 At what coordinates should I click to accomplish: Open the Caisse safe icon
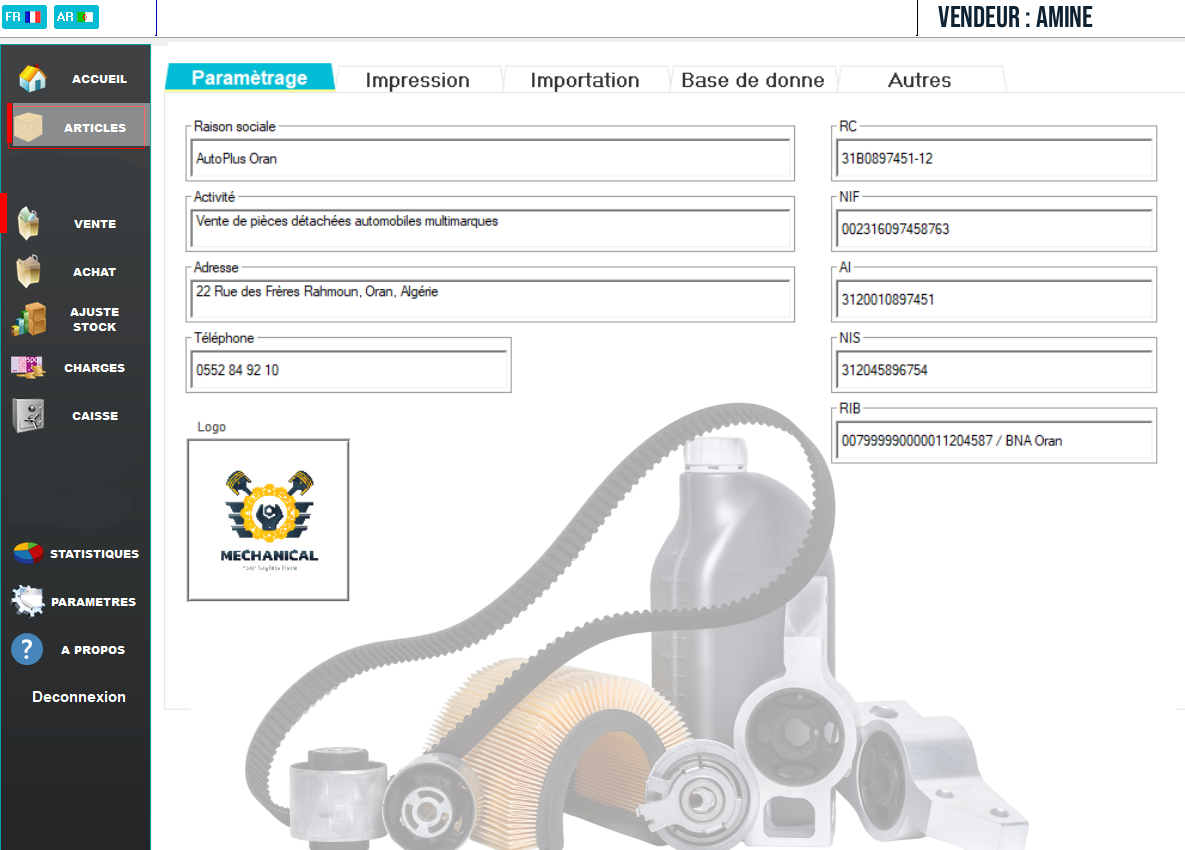point(28,415)
